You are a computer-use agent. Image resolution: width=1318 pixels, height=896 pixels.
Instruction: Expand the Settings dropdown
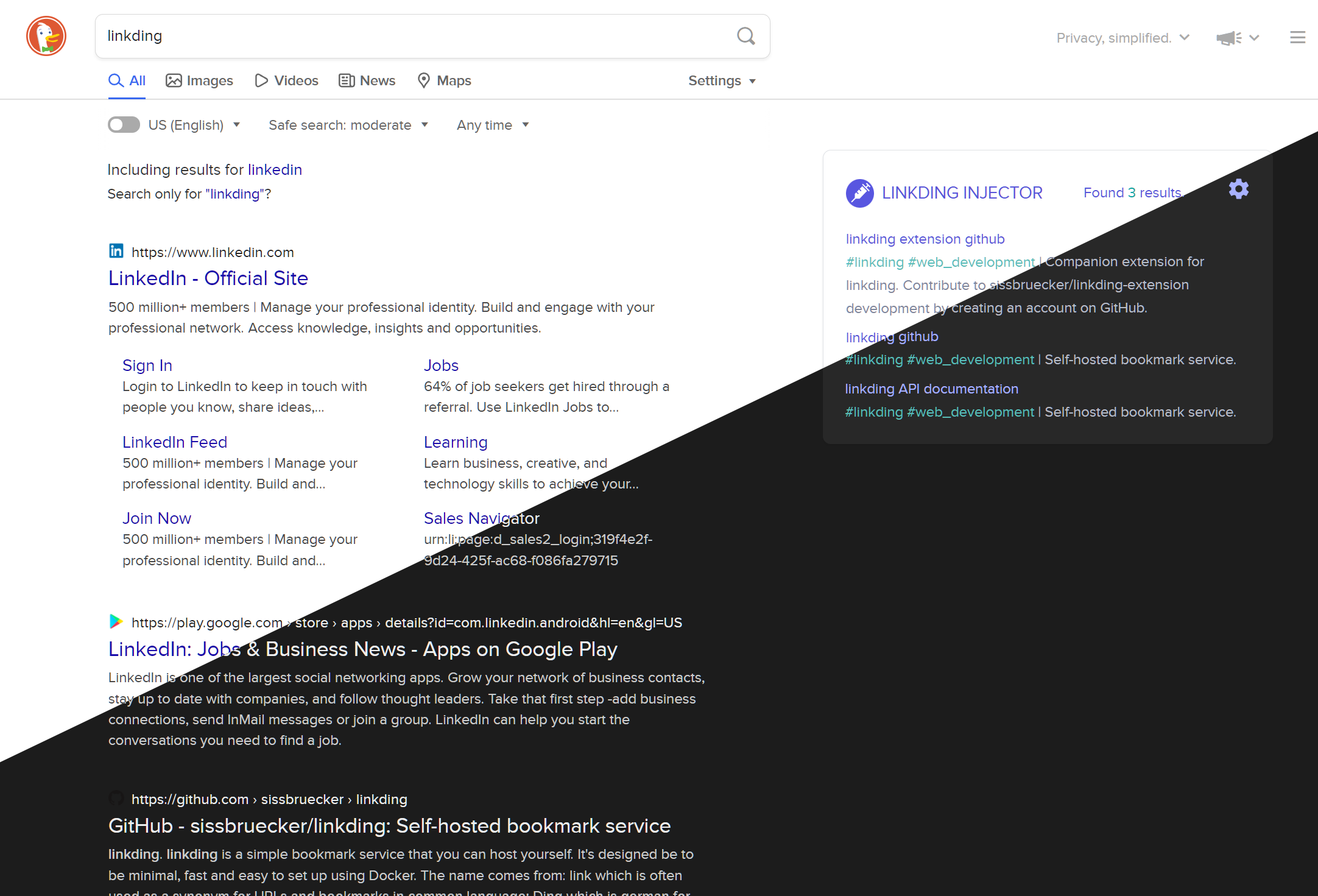[x=722, y=81]
